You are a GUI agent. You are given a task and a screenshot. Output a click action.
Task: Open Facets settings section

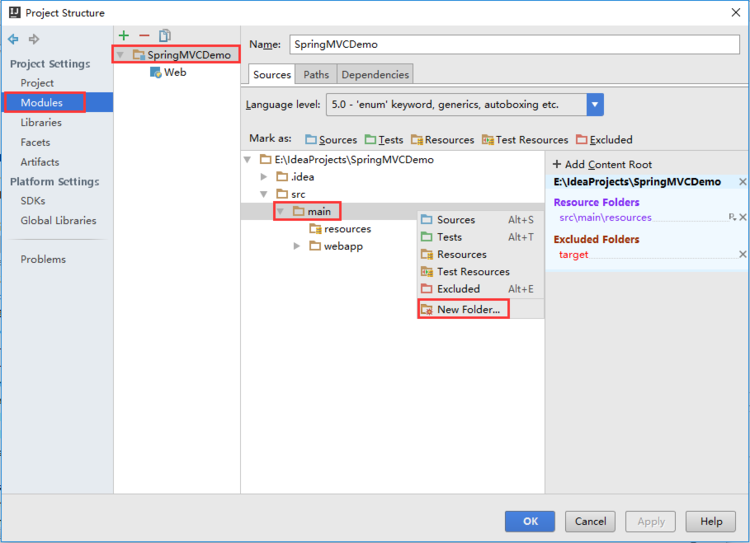click(35, 142)
